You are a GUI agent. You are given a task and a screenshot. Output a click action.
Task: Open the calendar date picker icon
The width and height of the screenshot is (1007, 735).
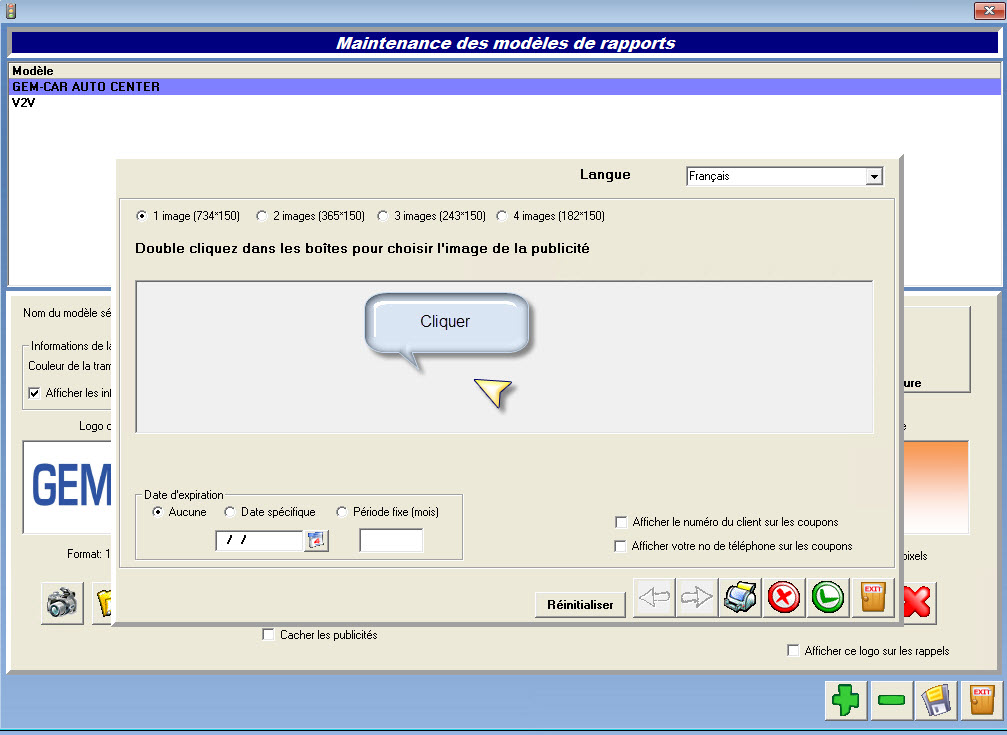click(x=316, y=540)
